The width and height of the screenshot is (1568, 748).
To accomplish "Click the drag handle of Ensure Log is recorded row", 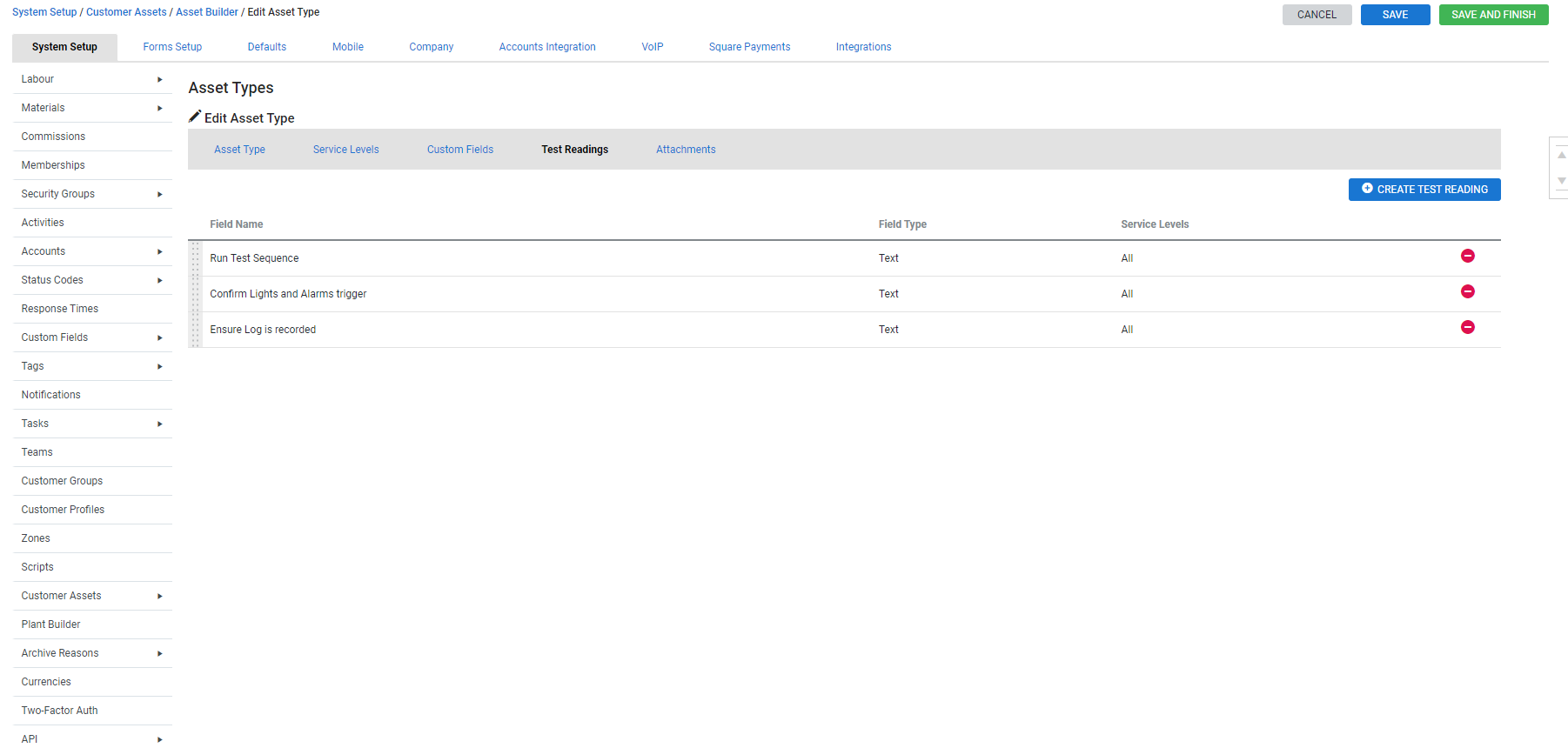I will click(x=196, y=330).
